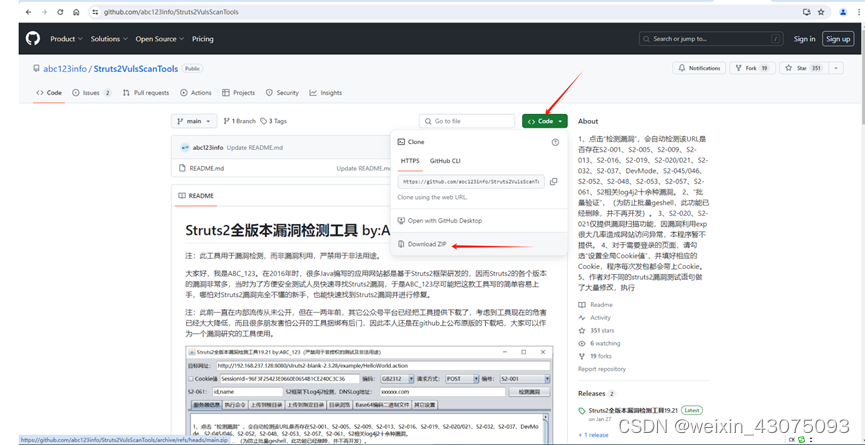The width and height of the screenshot is (865, 445).
Task: Click the Sign up button
Action: click(838, 39)
